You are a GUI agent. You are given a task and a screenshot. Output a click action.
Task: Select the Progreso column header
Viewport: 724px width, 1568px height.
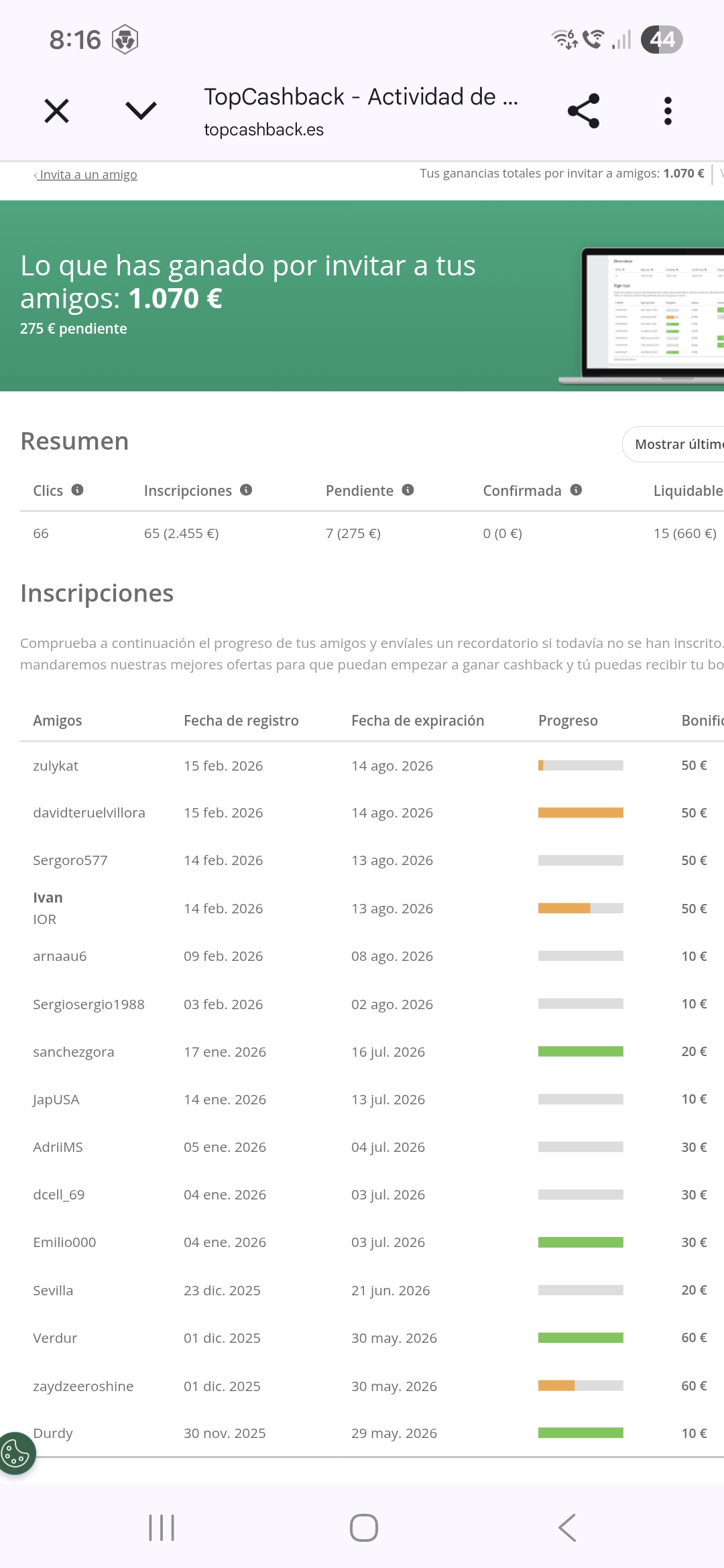pos(568,720)
